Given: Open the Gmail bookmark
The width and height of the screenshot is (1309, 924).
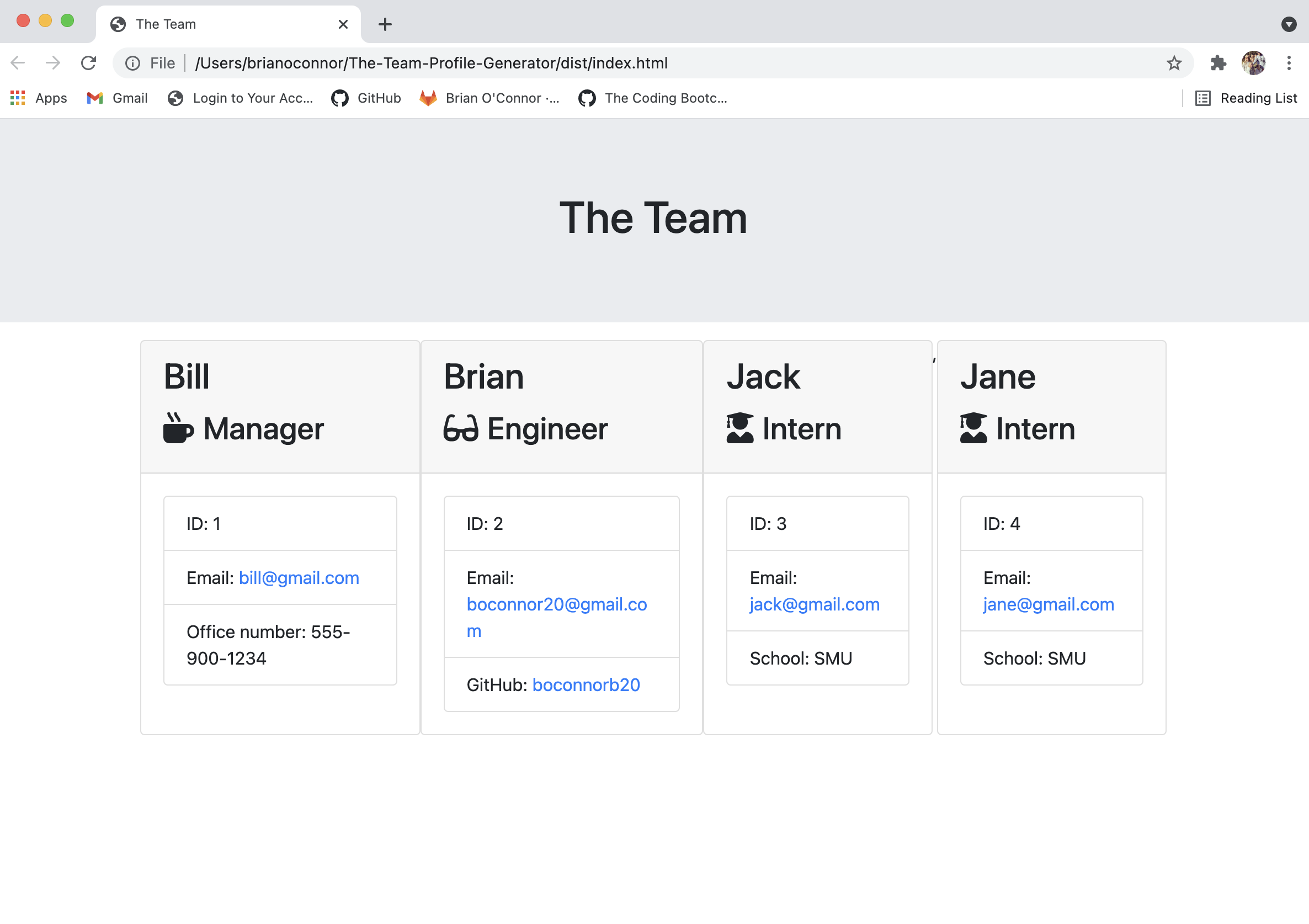Looking at the screenshot, I should pos(117,98).
